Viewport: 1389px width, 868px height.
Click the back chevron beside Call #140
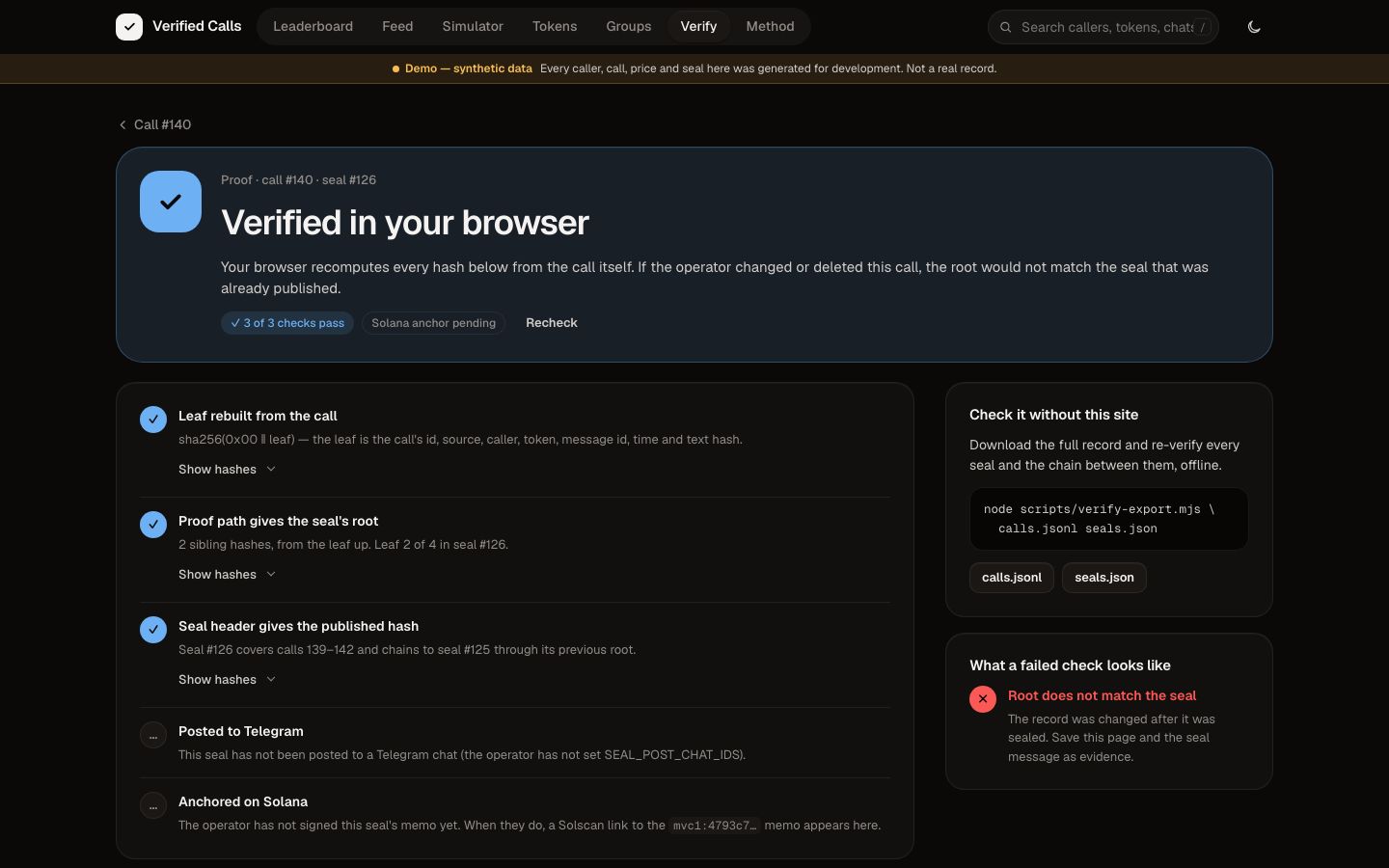coord(123,124)
